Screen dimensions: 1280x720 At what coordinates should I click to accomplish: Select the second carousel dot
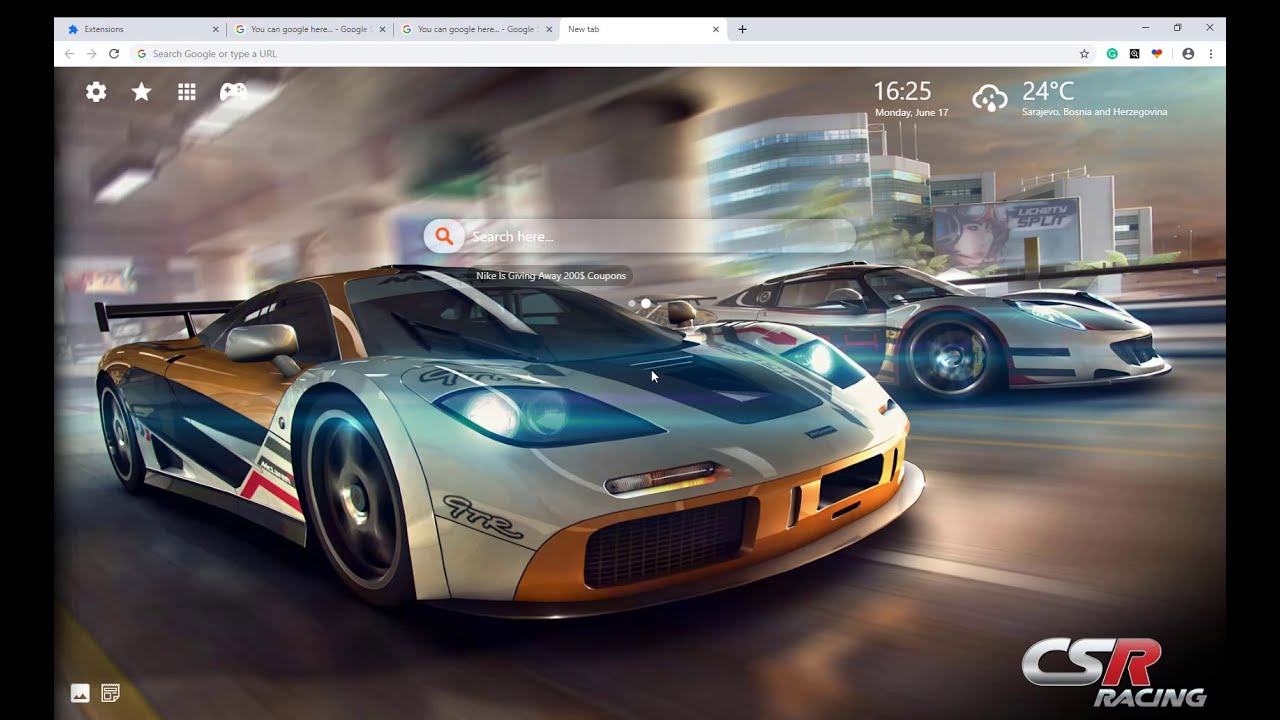coord(646,303)
